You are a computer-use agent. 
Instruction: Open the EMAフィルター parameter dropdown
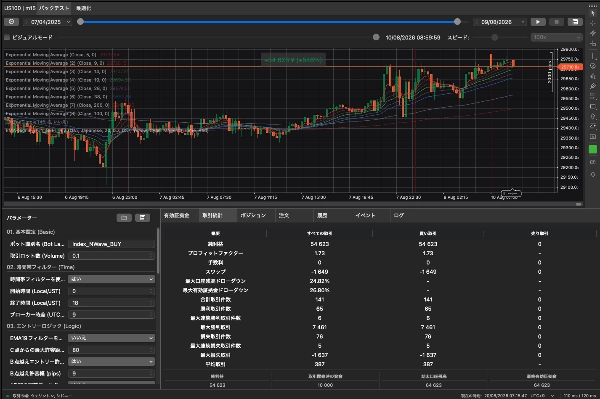[111, 338]
